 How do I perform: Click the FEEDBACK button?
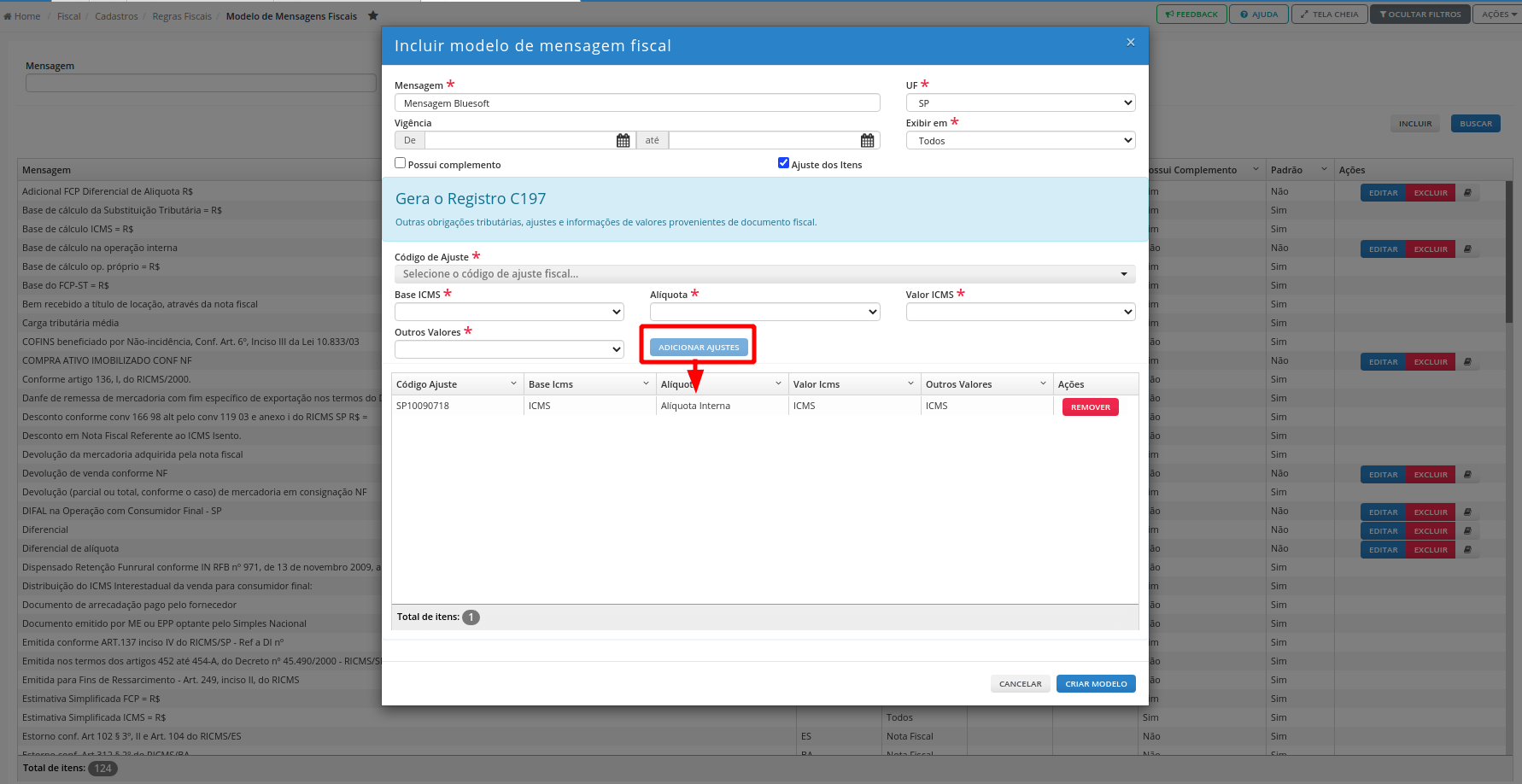coord(1191,15)
